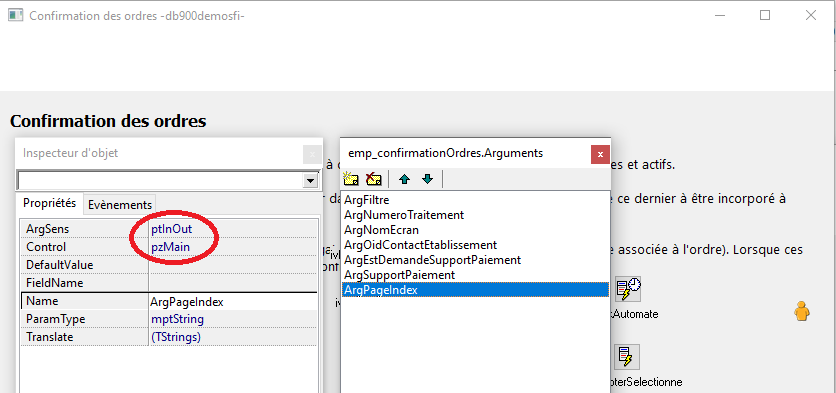Minimize the Confirmation des ordres window
Image resolution: width=836 pixels, height=393 pixels.
pos(719,15)
